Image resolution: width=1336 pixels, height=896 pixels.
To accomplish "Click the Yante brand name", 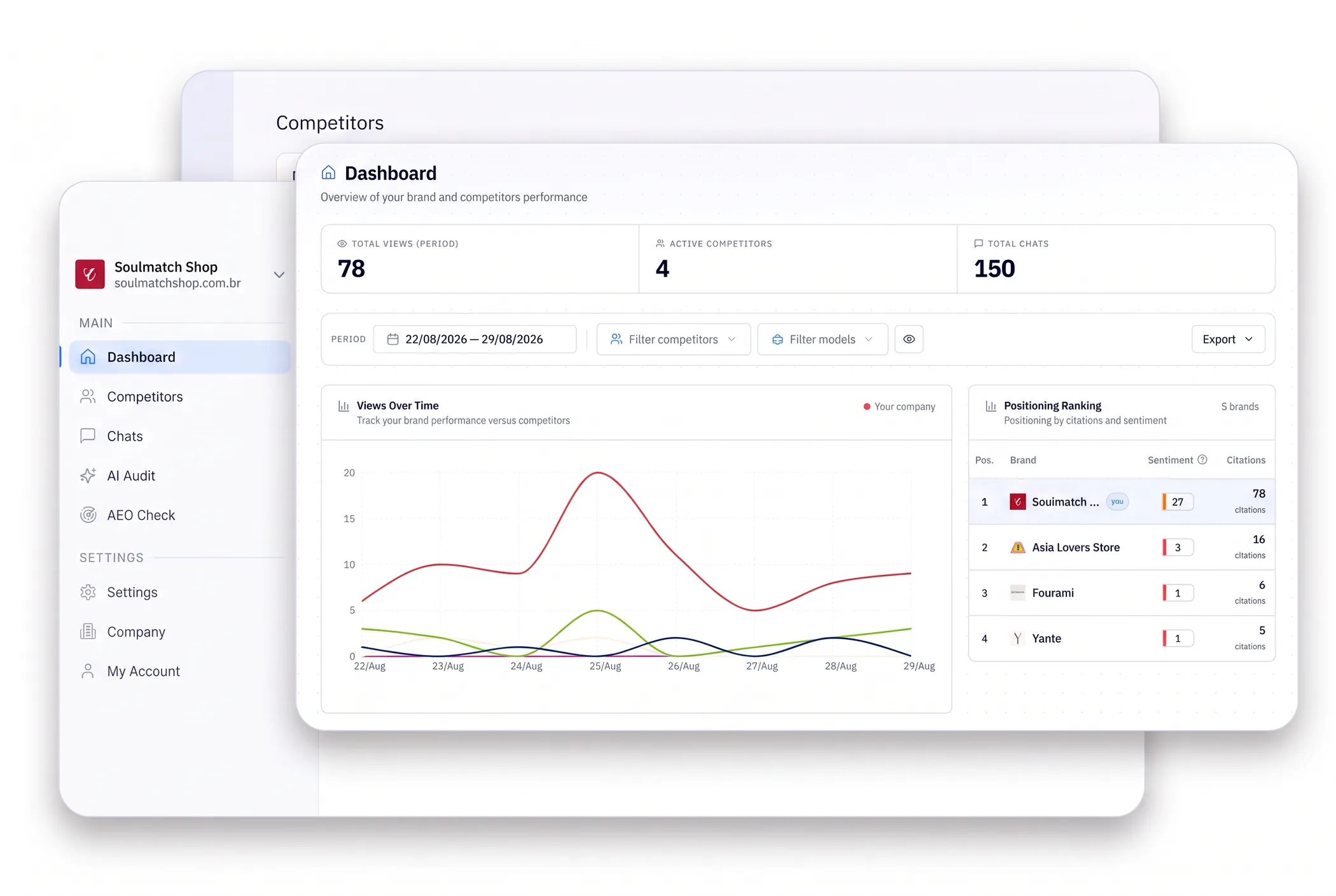I will [1046, 638].
